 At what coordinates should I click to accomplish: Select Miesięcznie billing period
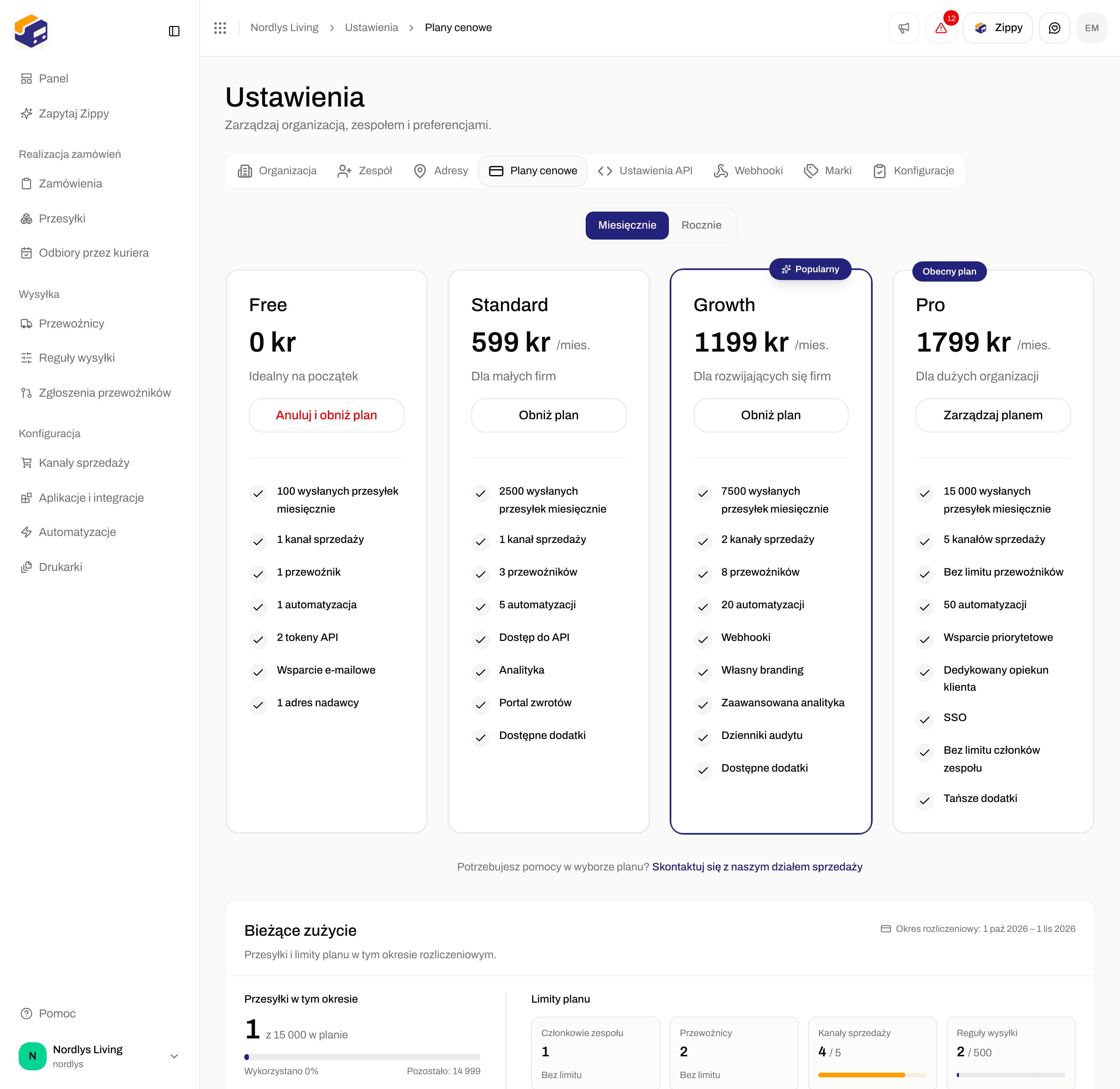click(x=627, y=225)
